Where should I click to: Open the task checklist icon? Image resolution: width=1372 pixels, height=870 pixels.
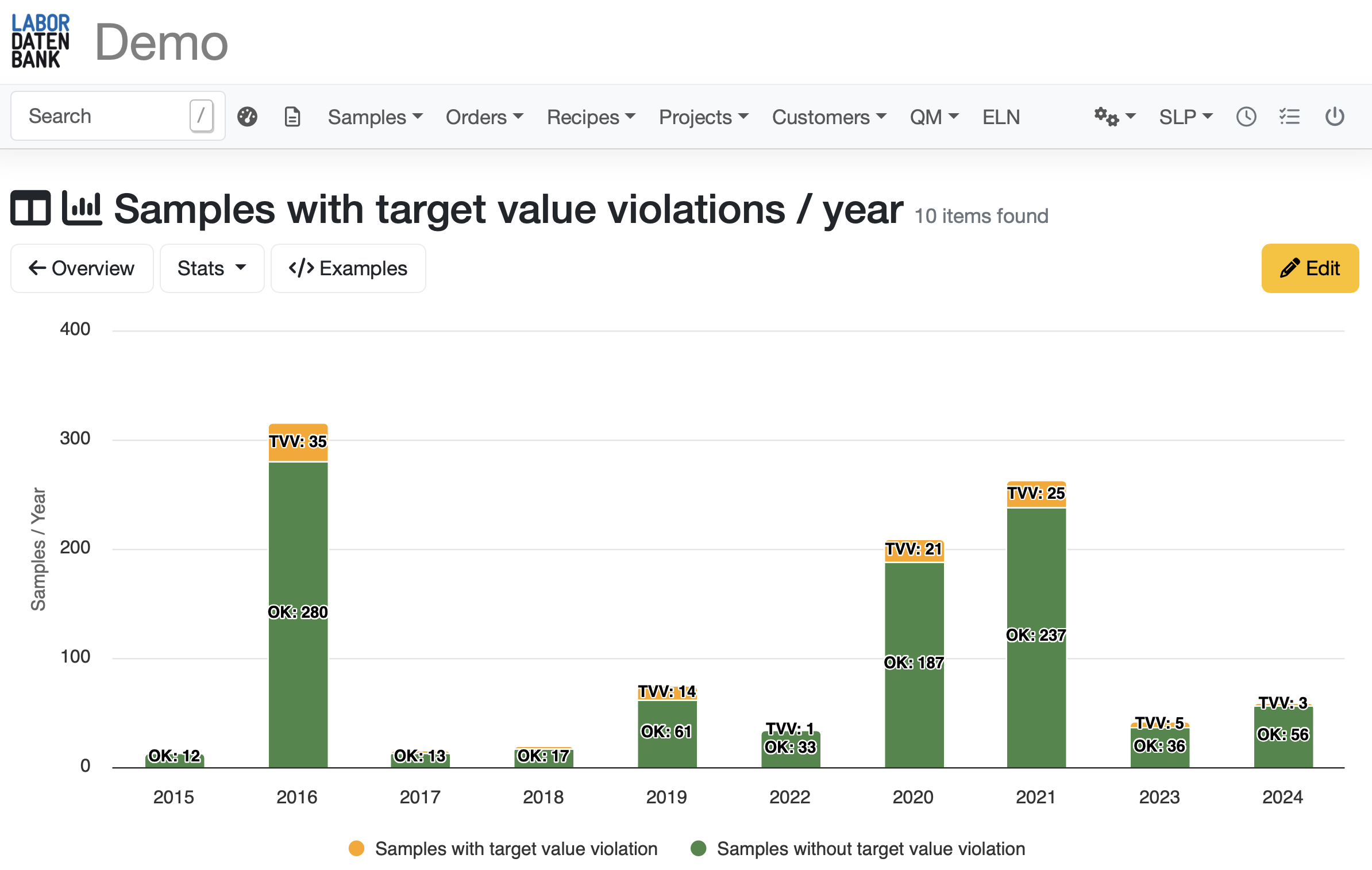click(1289, 117)
